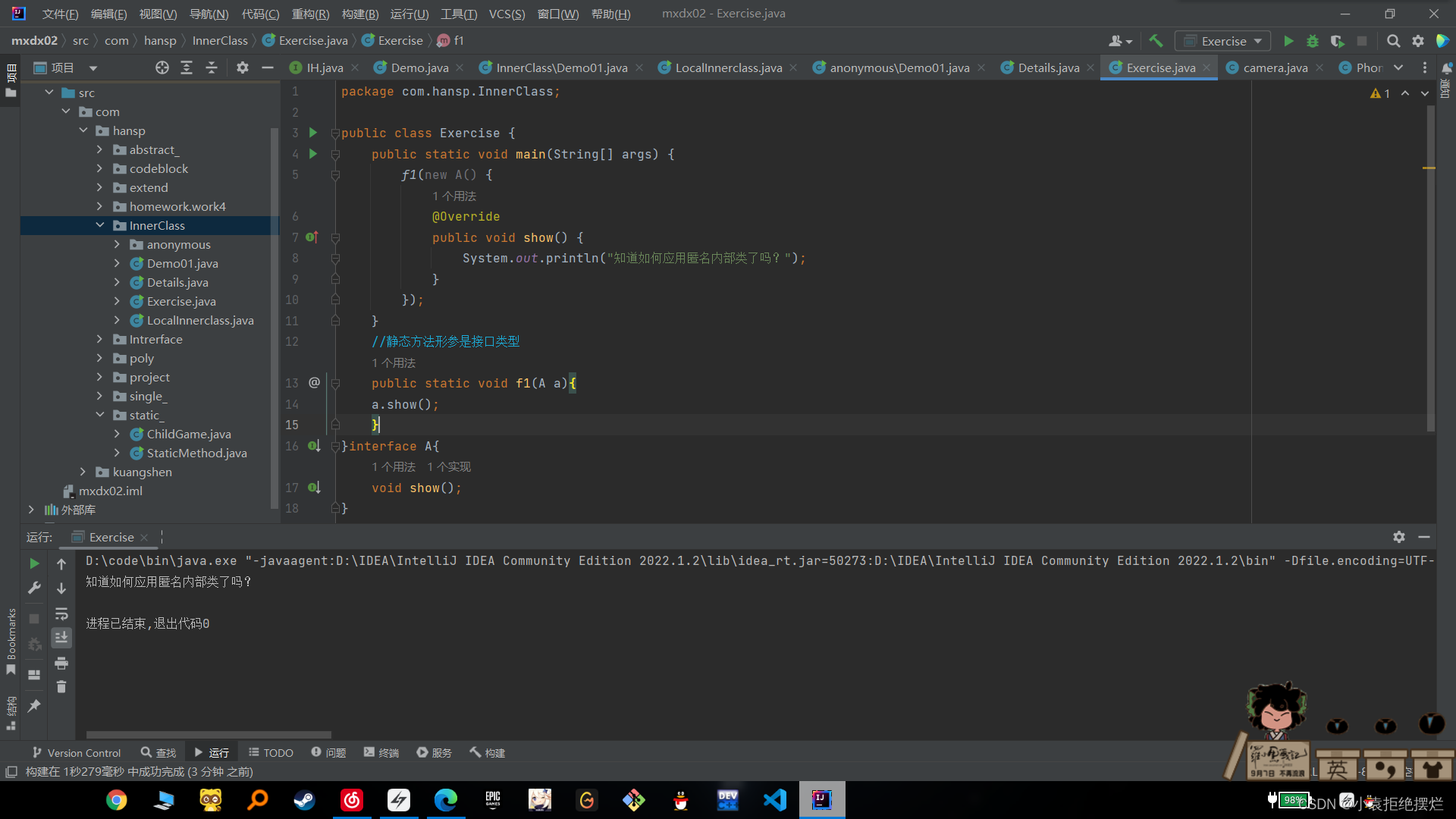Viewport: 1456px width, 819px height.
Task: Collapse the static_ folder
Action: click(100, 415)
